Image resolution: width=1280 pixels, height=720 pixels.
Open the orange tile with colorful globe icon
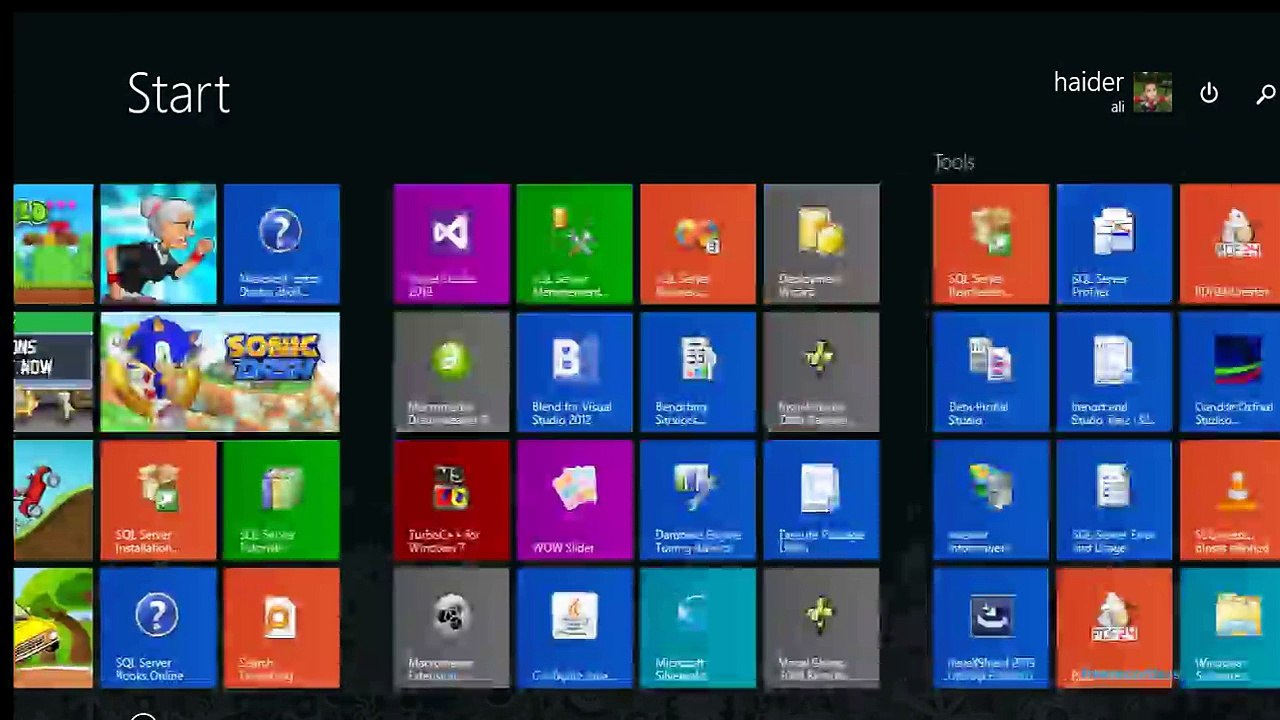click(x=698, y=244)
